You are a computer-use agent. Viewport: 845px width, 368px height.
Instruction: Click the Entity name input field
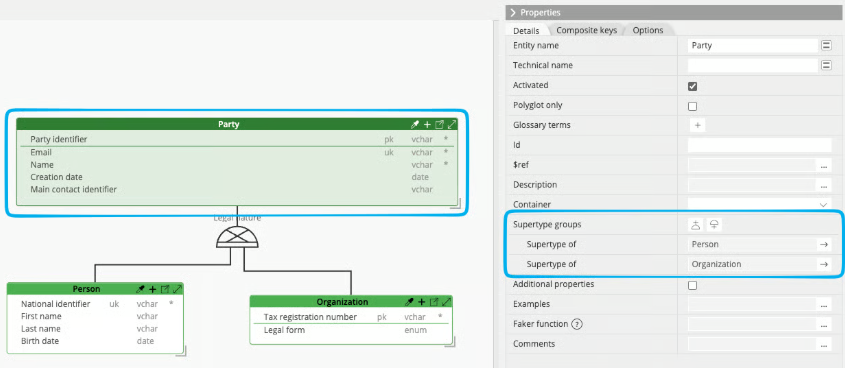pyautogui.click(x=753, y=46)
